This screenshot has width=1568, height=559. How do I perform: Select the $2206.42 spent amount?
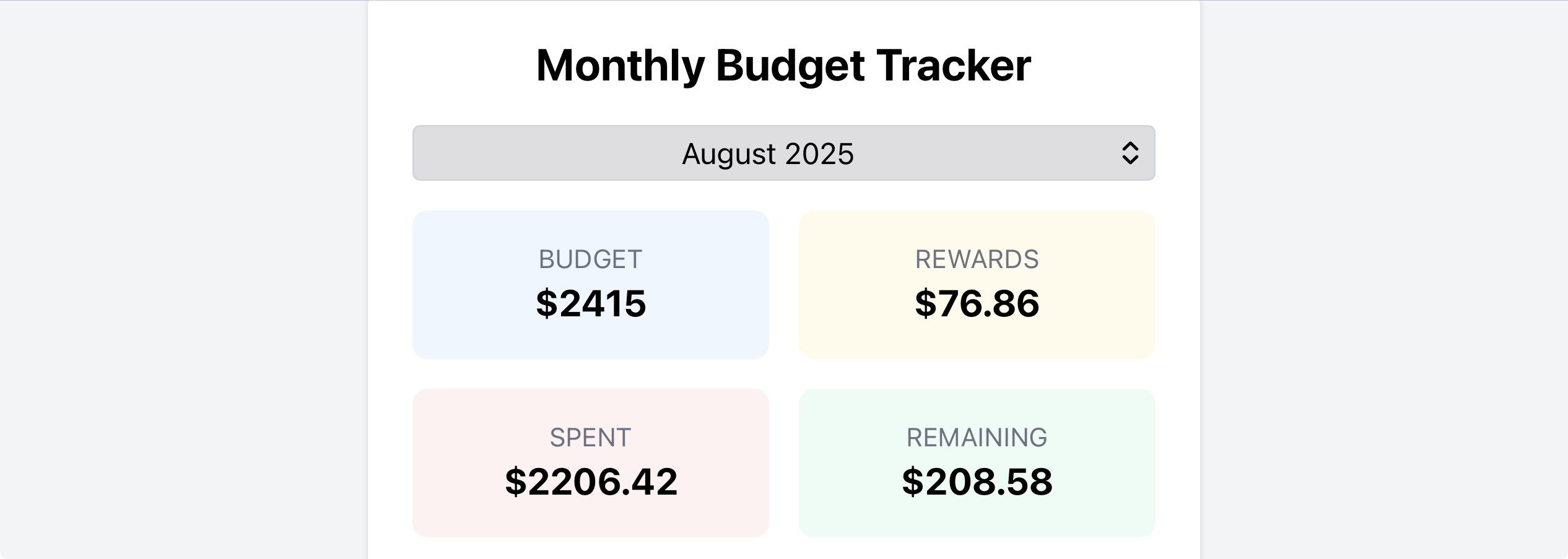click(591, 482)
